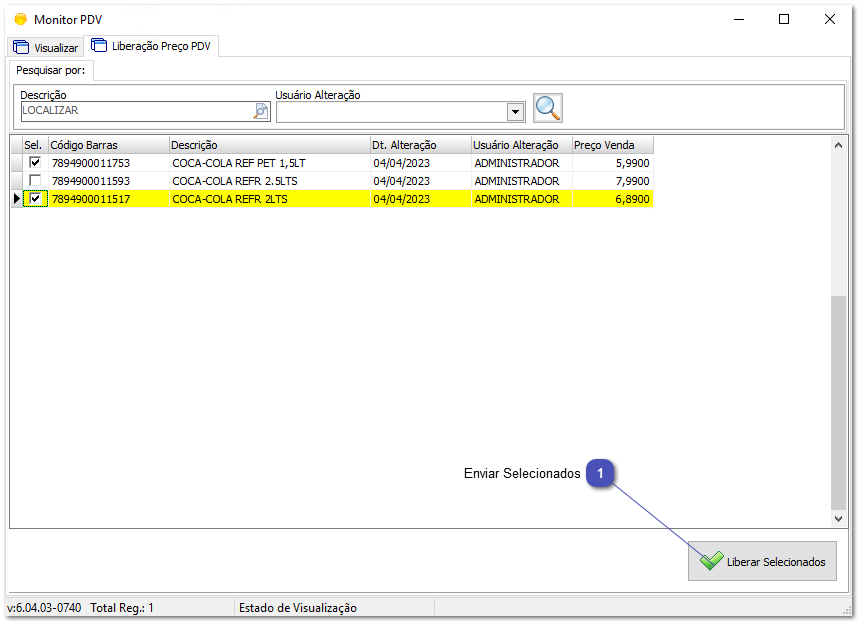Click the magnifying glass search button
The height and width of the screenshot is (625, 861).
click(x=548, y=108)
